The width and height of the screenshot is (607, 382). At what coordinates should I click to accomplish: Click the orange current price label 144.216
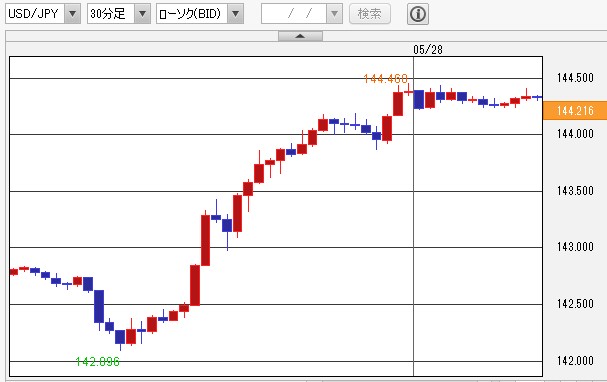[575, 111]
